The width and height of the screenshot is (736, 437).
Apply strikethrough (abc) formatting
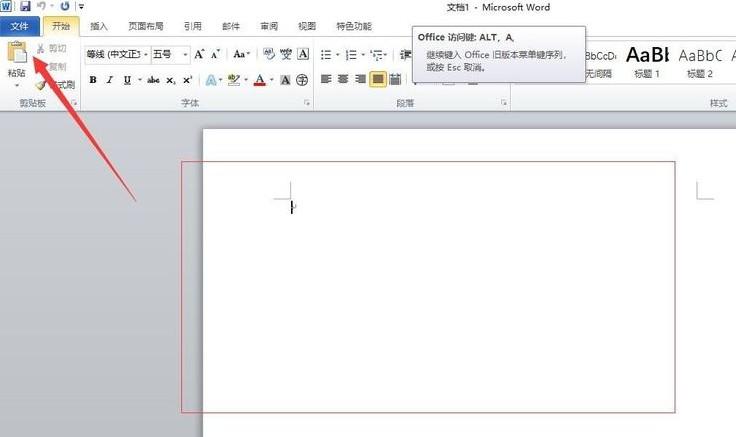click(x=153, y=80)
